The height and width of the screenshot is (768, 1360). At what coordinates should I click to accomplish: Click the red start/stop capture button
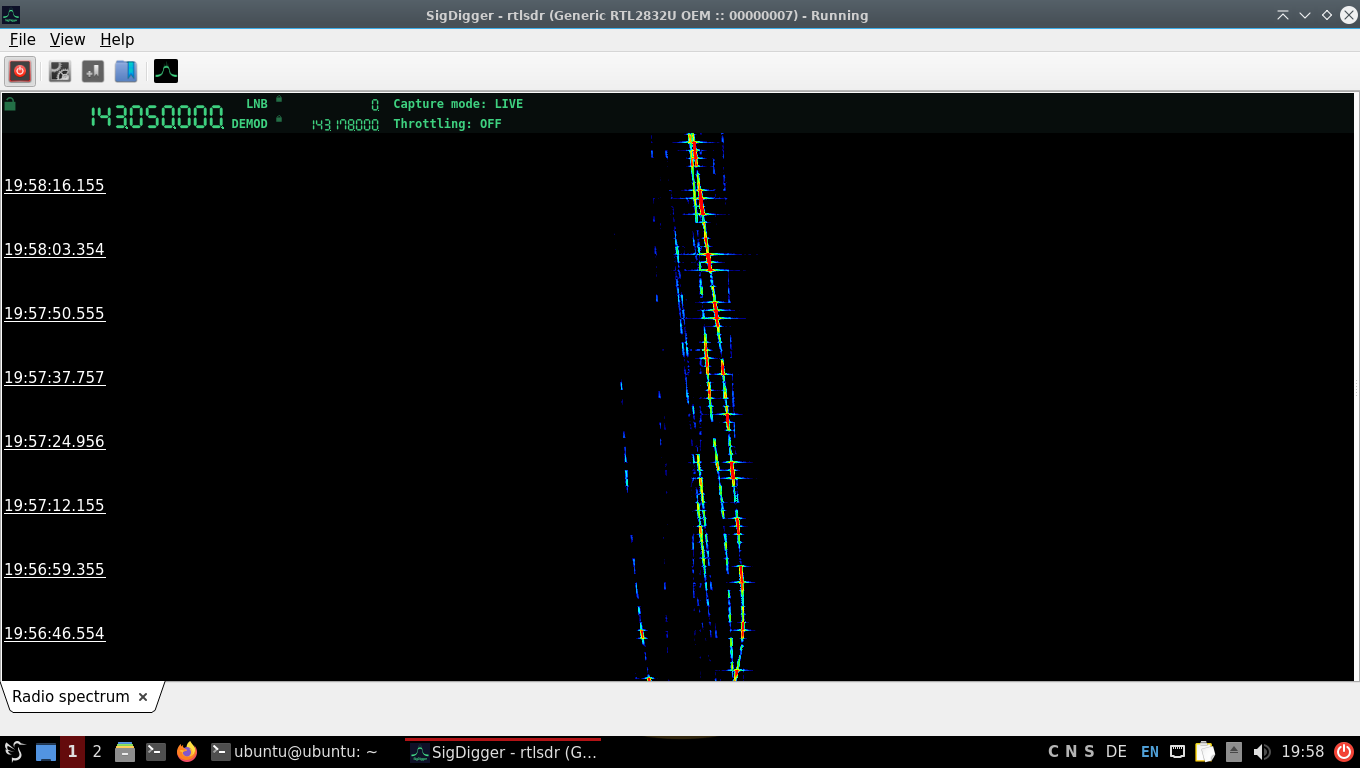[20, 71]
